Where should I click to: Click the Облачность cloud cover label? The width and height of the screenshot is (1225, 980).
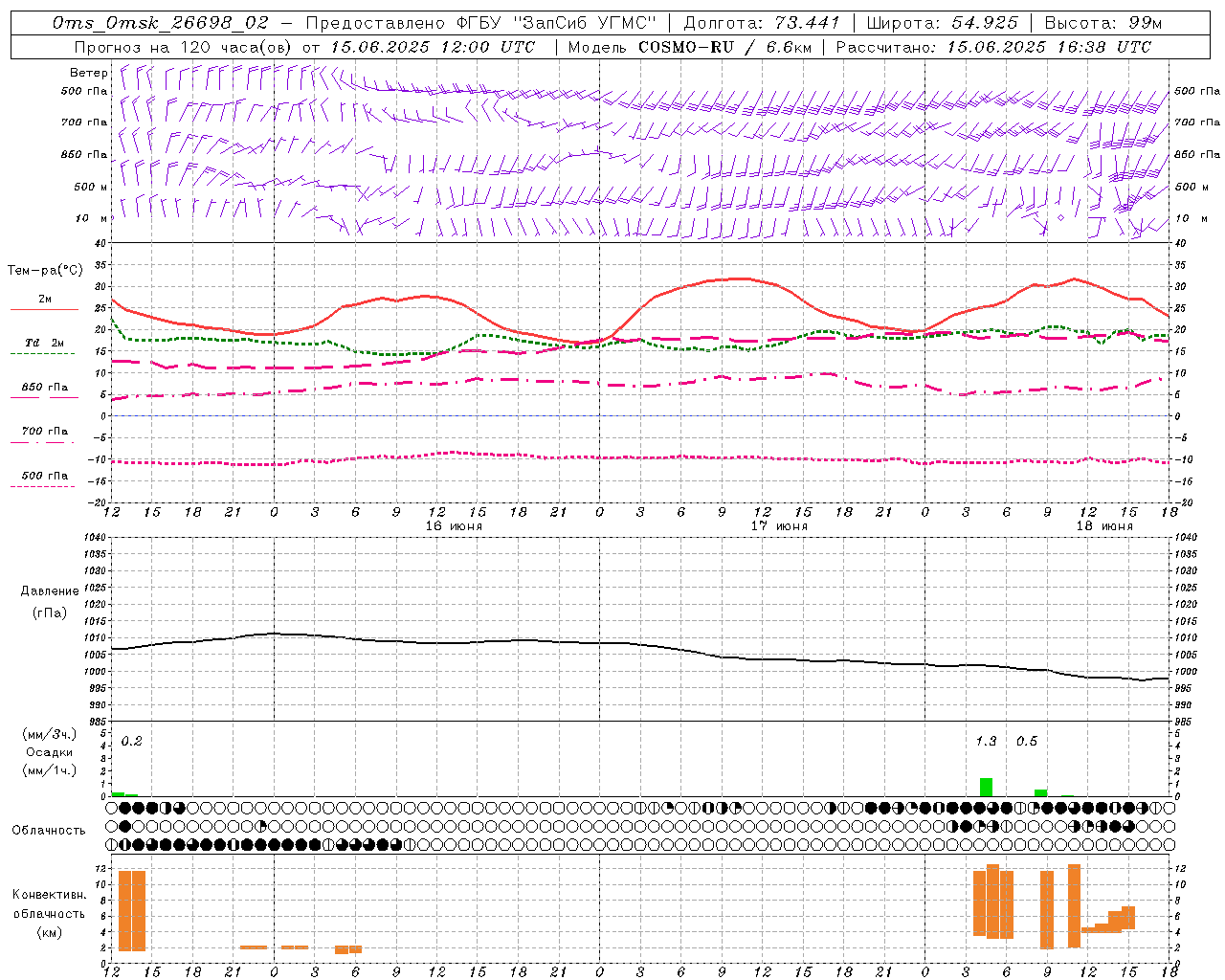click(49, 830)
